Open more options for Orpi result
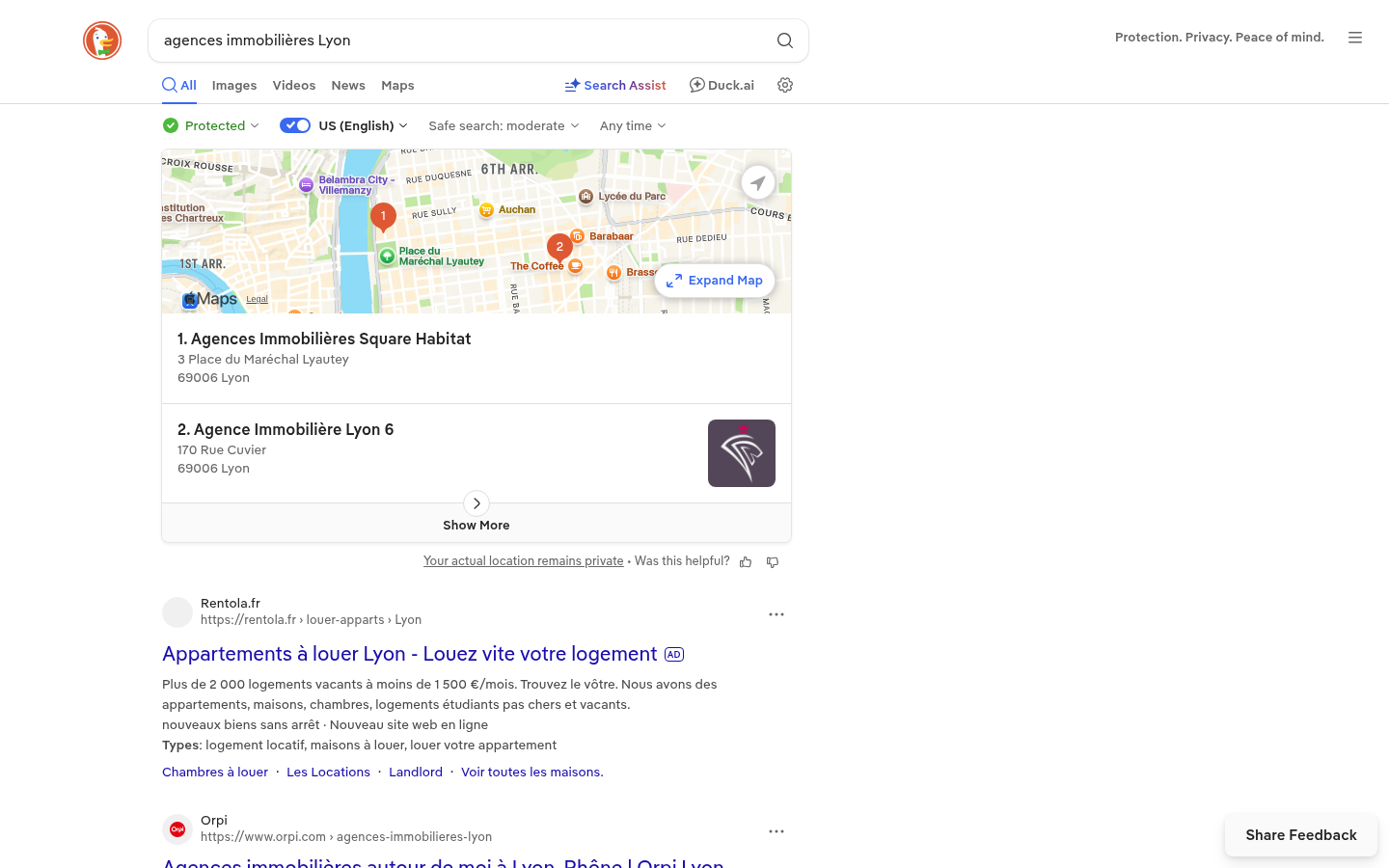 click(776, 831)
